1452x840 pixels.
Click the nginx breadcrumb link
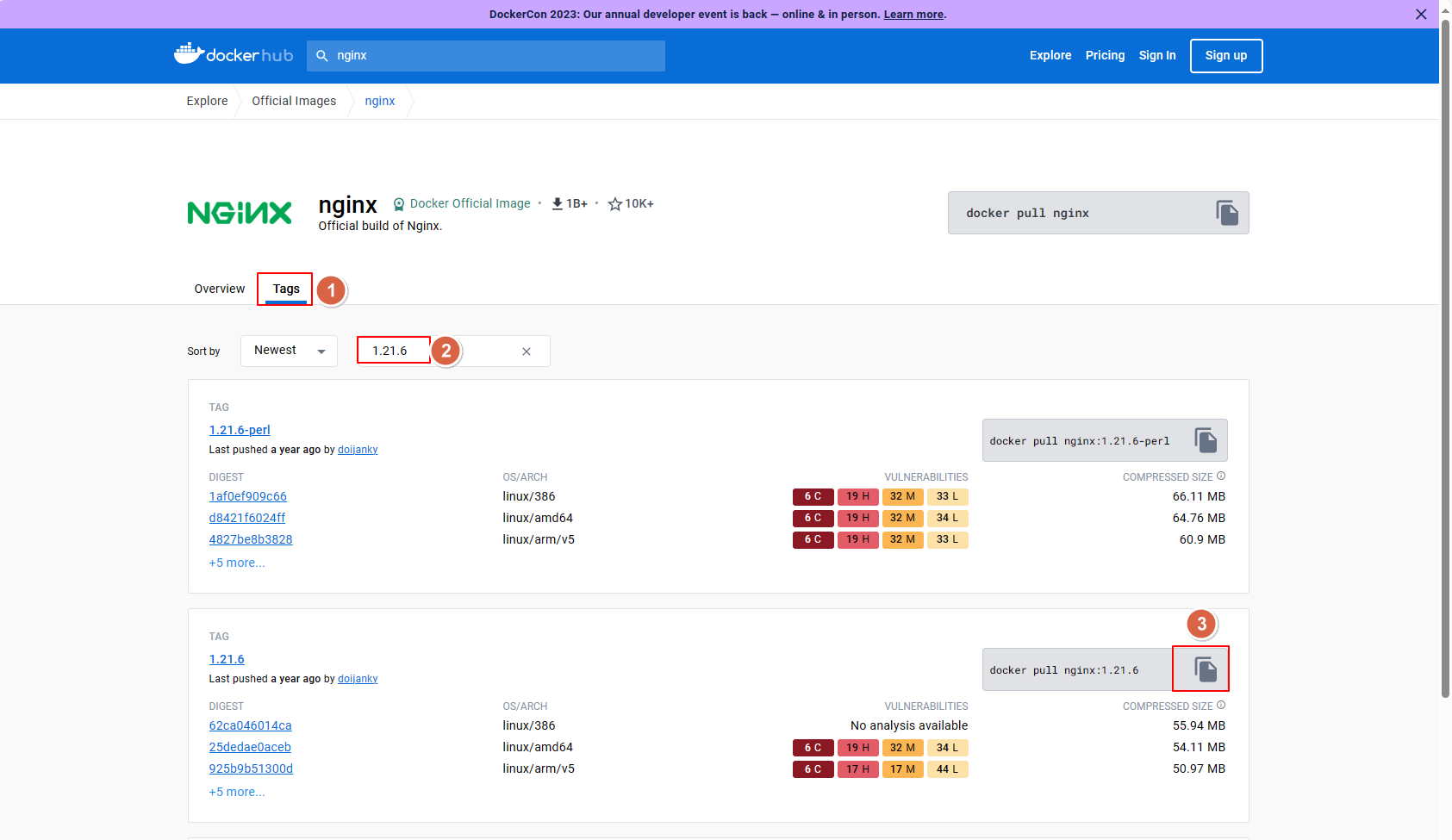pos(380,101)
